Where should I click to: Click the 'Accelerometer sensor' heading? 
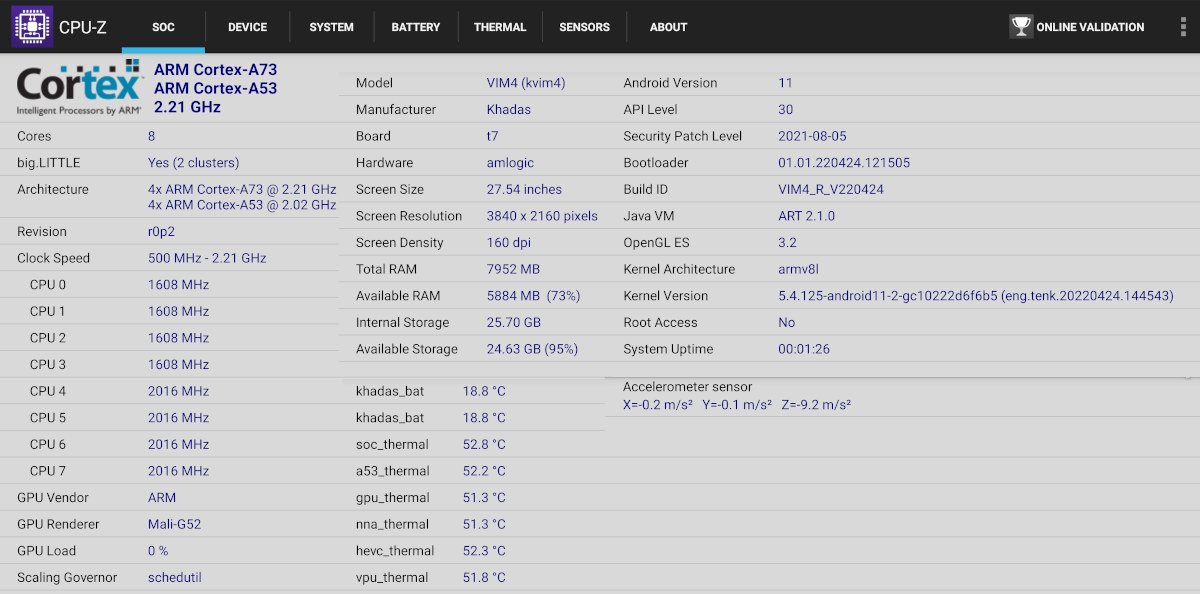pyautogui.click(x=688, y=387)
